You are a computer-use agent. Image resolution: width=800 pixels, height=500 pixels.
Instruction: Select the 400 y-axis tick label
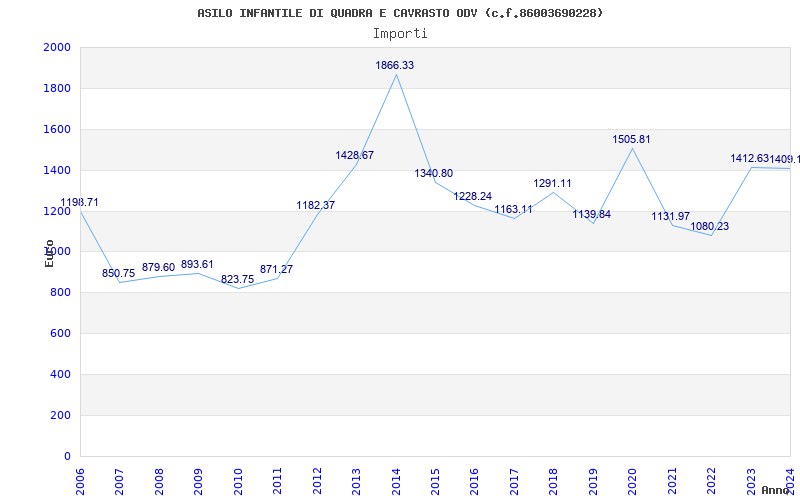click(60, 374)
